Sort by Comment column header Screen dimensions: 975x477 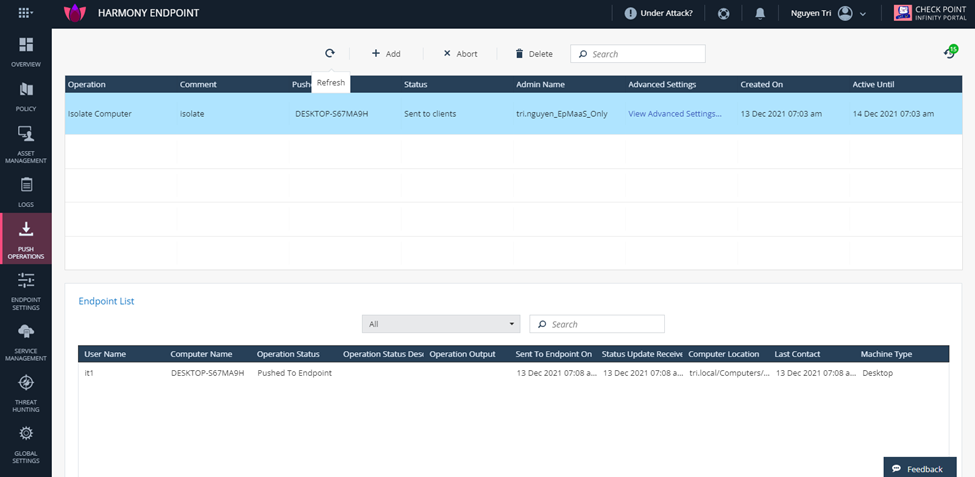198,85
